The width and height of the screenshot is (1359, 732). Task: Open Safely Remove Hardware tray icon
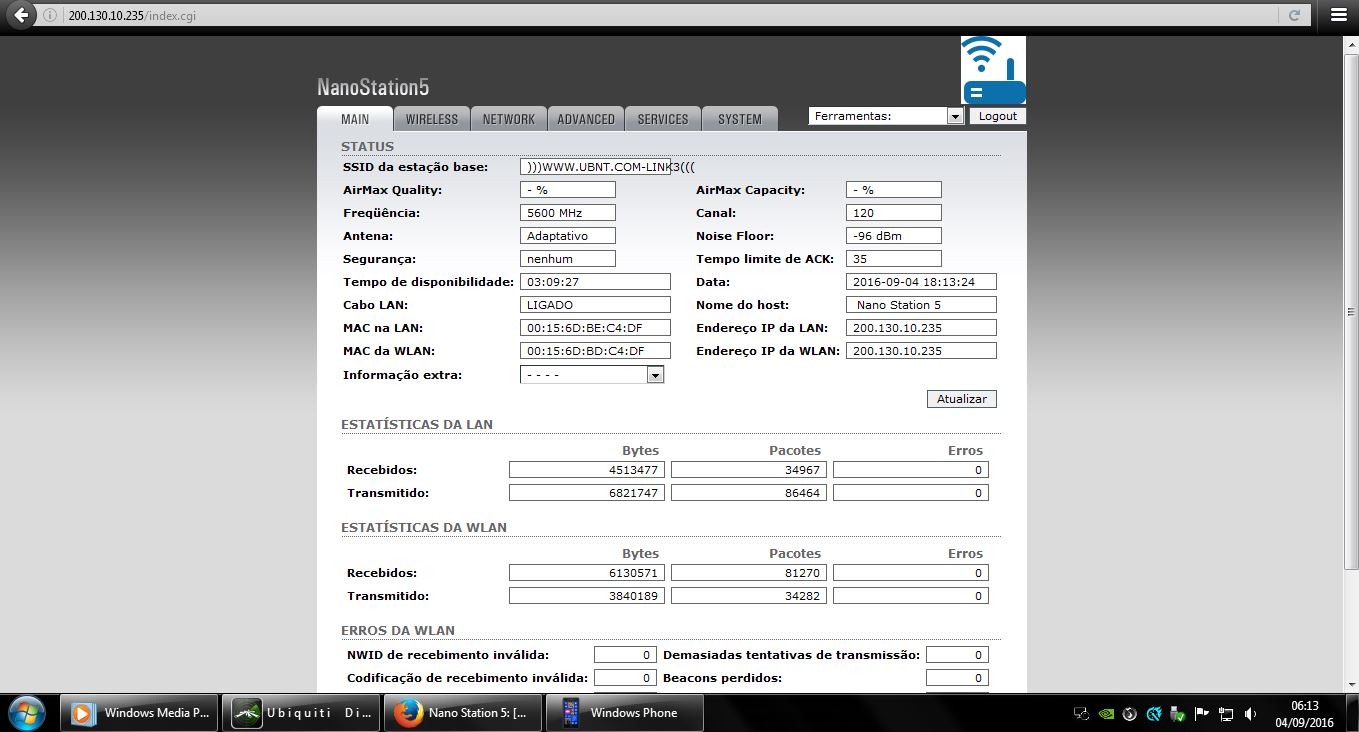click(x=1178, y=714)
